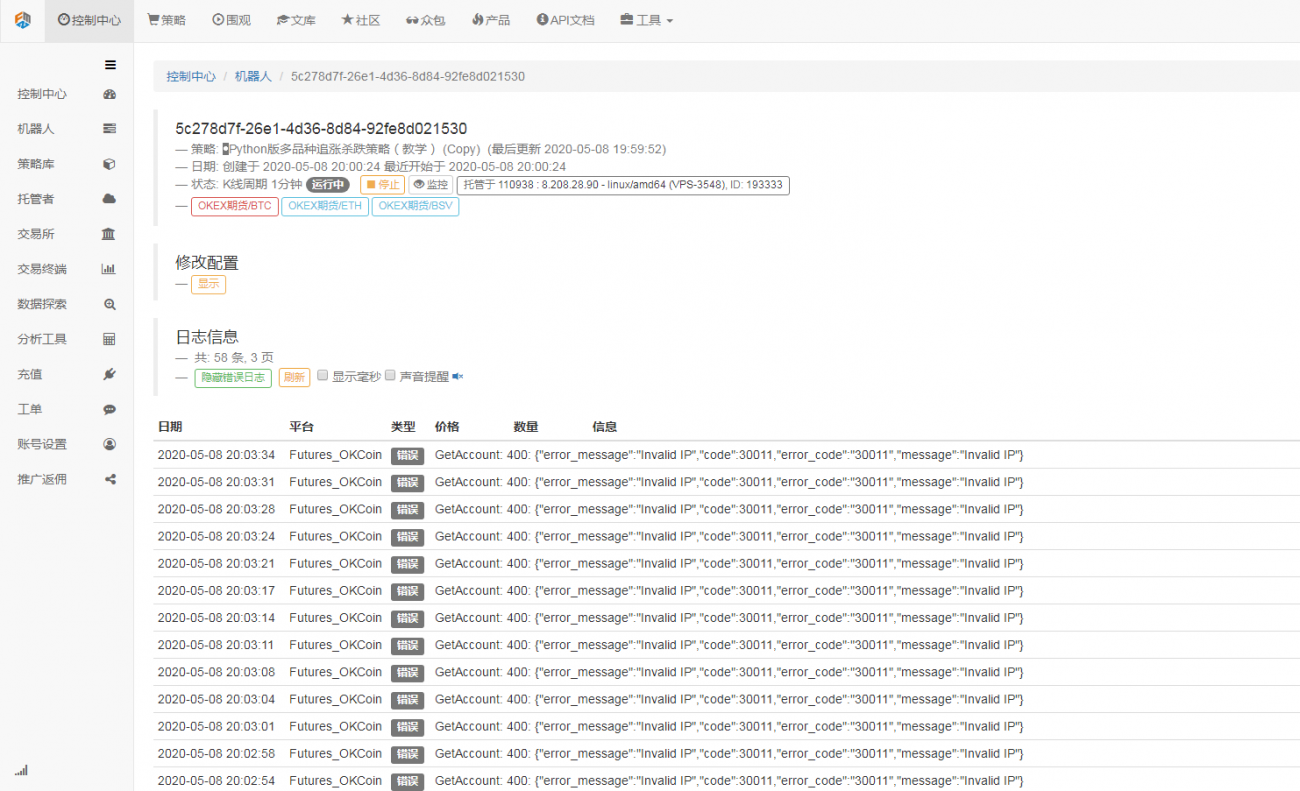
Task: Select the OKEX期货/BTC tag
Action: (234, 206)
